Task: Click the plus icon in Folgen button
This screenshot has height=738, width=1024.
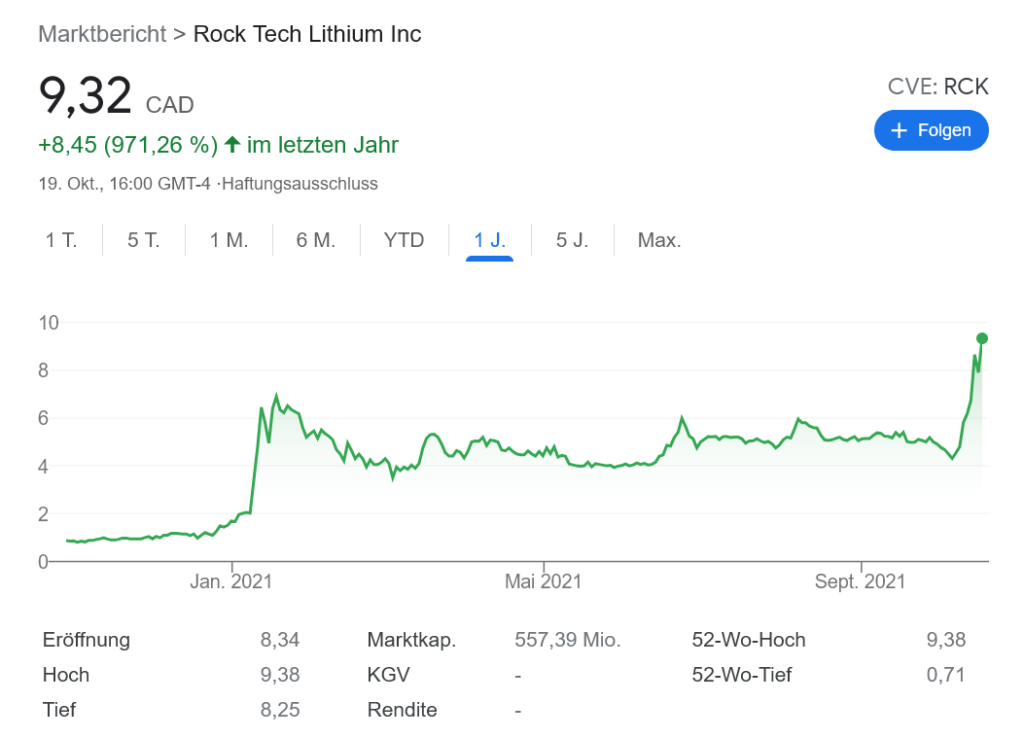Action: pyautogui.click(x=898, y=131)
